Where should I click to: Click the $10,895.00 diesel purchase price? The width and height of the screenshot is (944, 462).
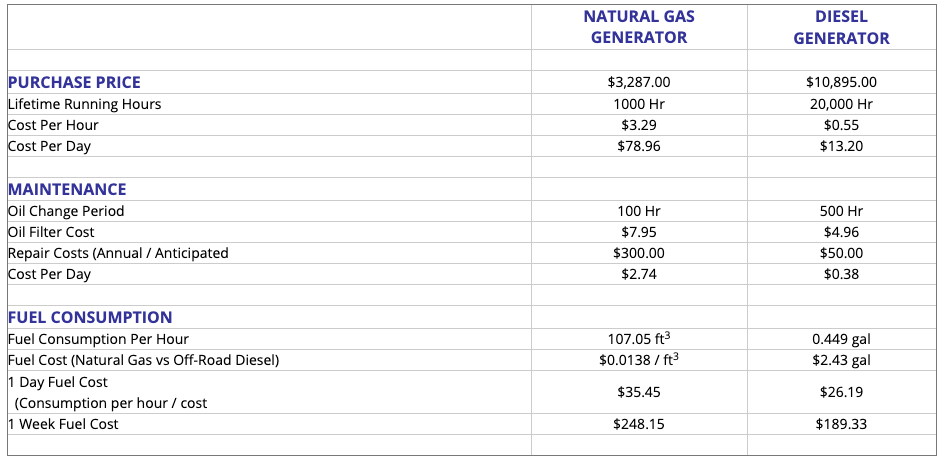point(841,82)
